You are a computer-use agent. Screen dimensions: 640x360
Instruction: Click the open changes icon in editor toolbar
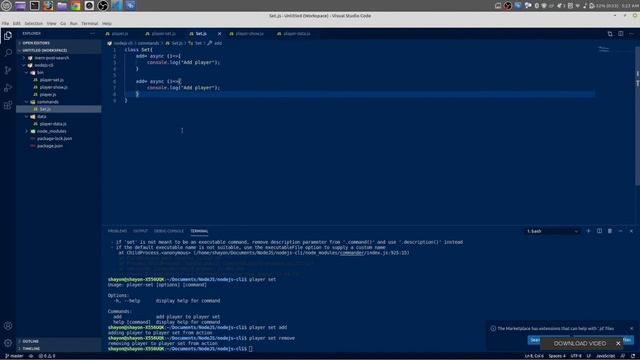pos(610,34)
